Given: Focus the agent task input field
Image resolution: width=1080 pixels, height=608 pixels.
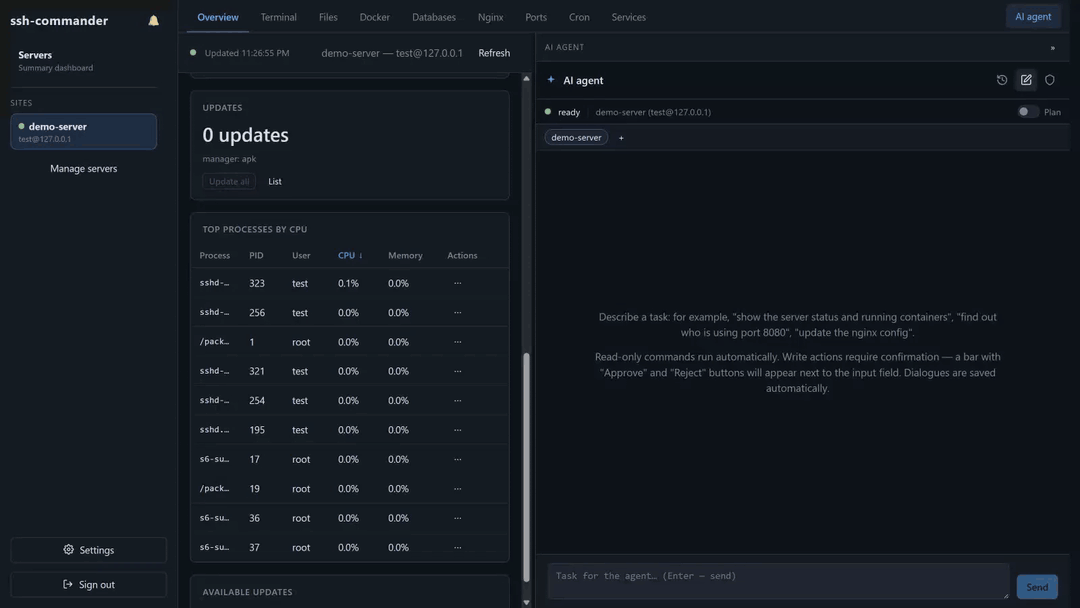Looking at the screenshot, I should coord(778,581).
